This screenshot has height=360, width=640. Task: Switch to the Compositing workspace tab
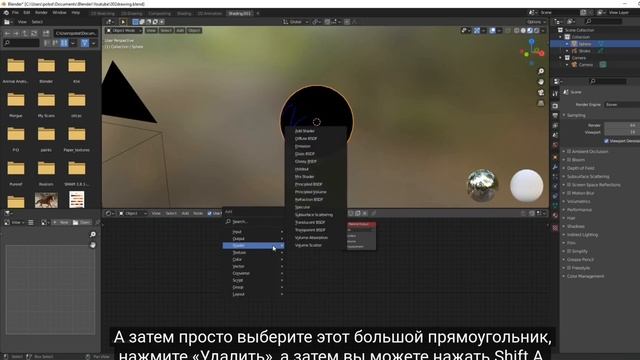coord(160,13)
